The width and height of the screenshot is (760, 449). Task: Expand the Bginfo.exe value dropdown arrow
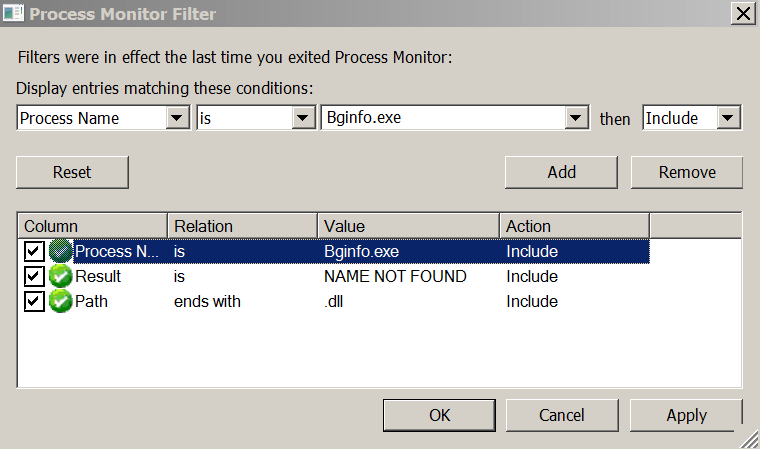(x=575, y=118)
